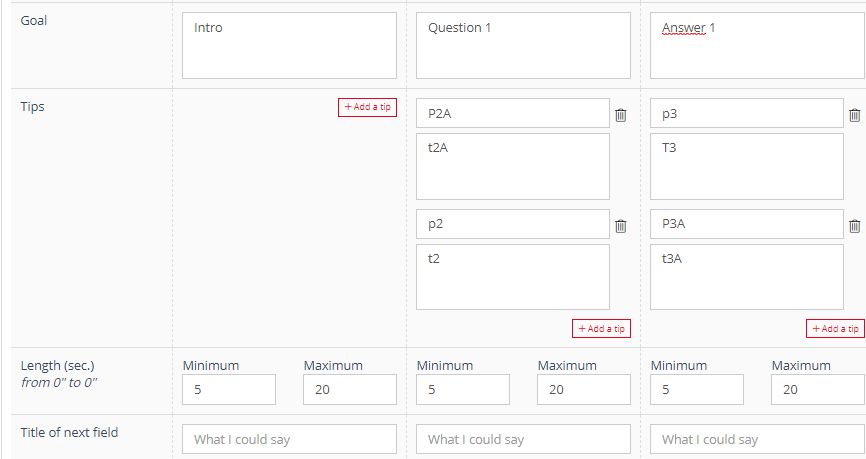The height and width of the screenshot is (459, 866).
Task: Delete the P2A tip with trash icon
Action: click(x=621, y=115)
